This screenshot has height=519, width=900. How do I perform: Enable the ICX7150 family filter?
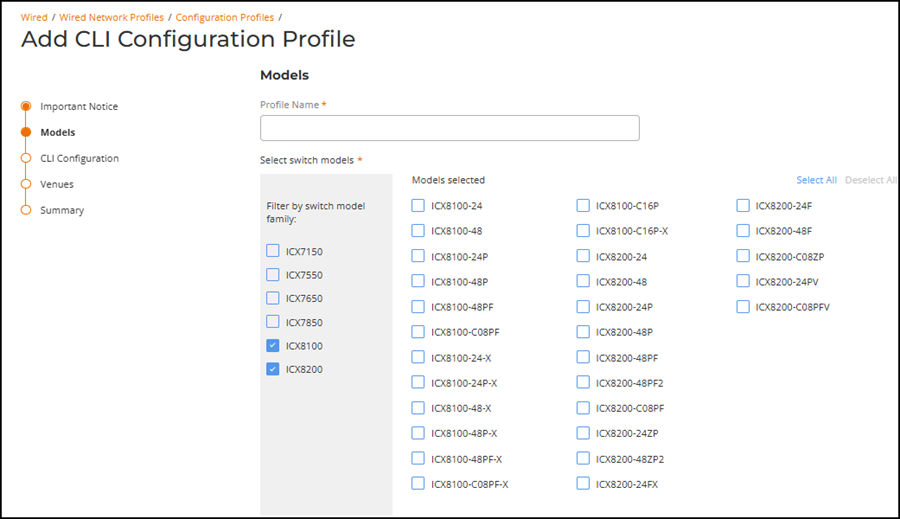(x=273, y=251)
